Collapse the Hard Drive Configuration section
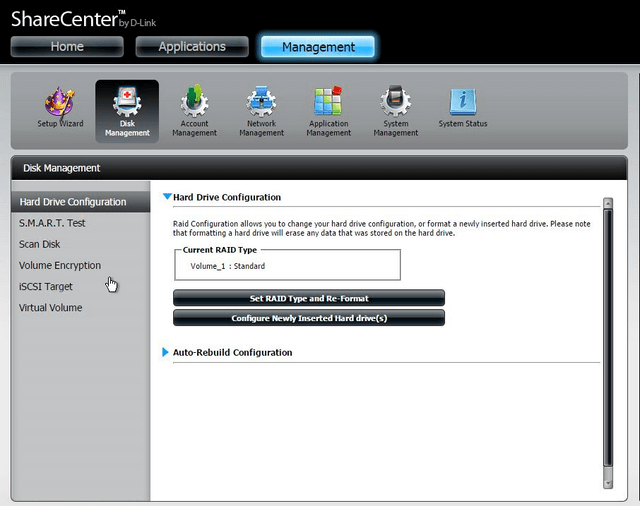 point(167,197)
